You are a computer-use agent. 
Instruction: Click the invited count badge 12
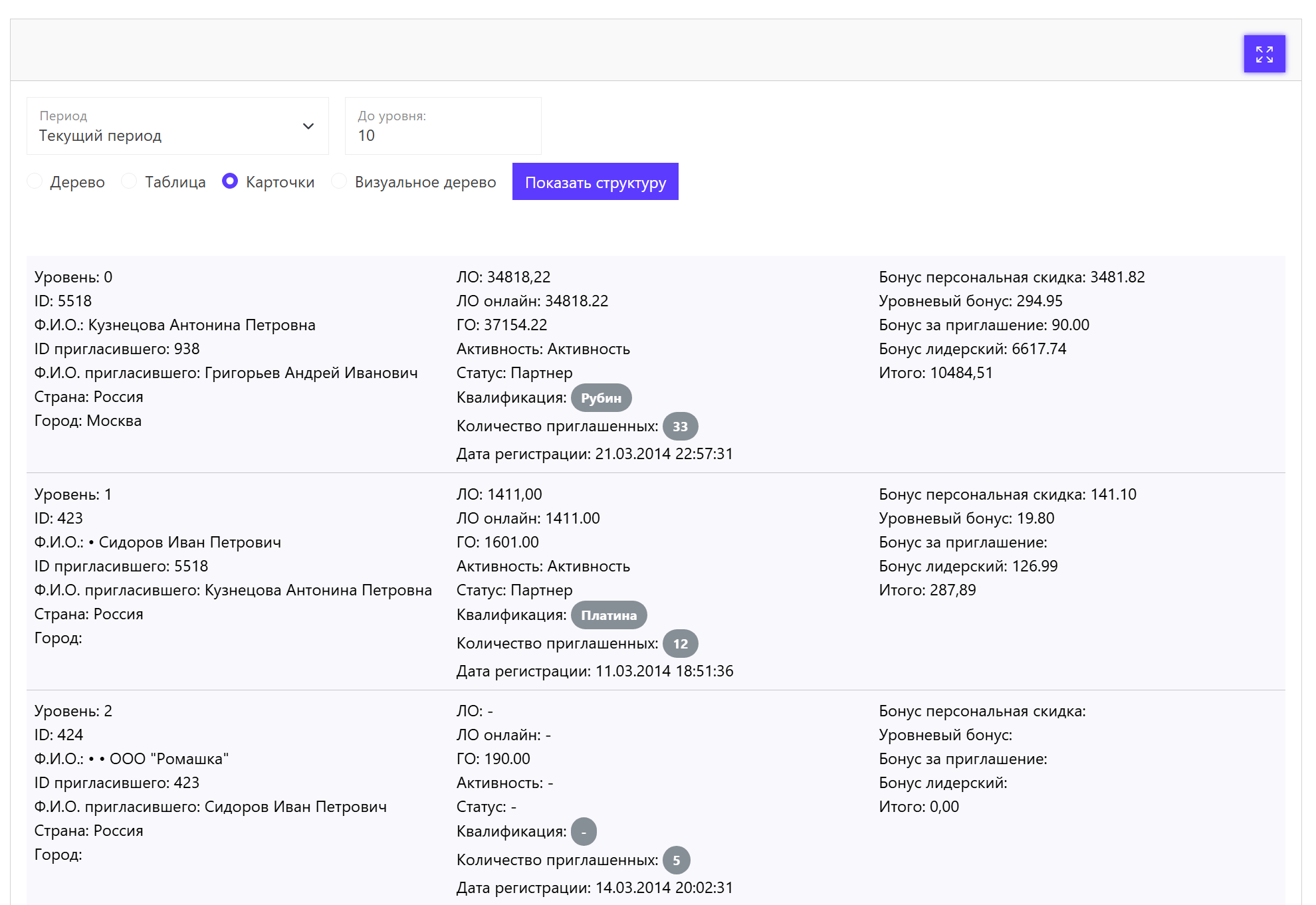pos(680,644)
